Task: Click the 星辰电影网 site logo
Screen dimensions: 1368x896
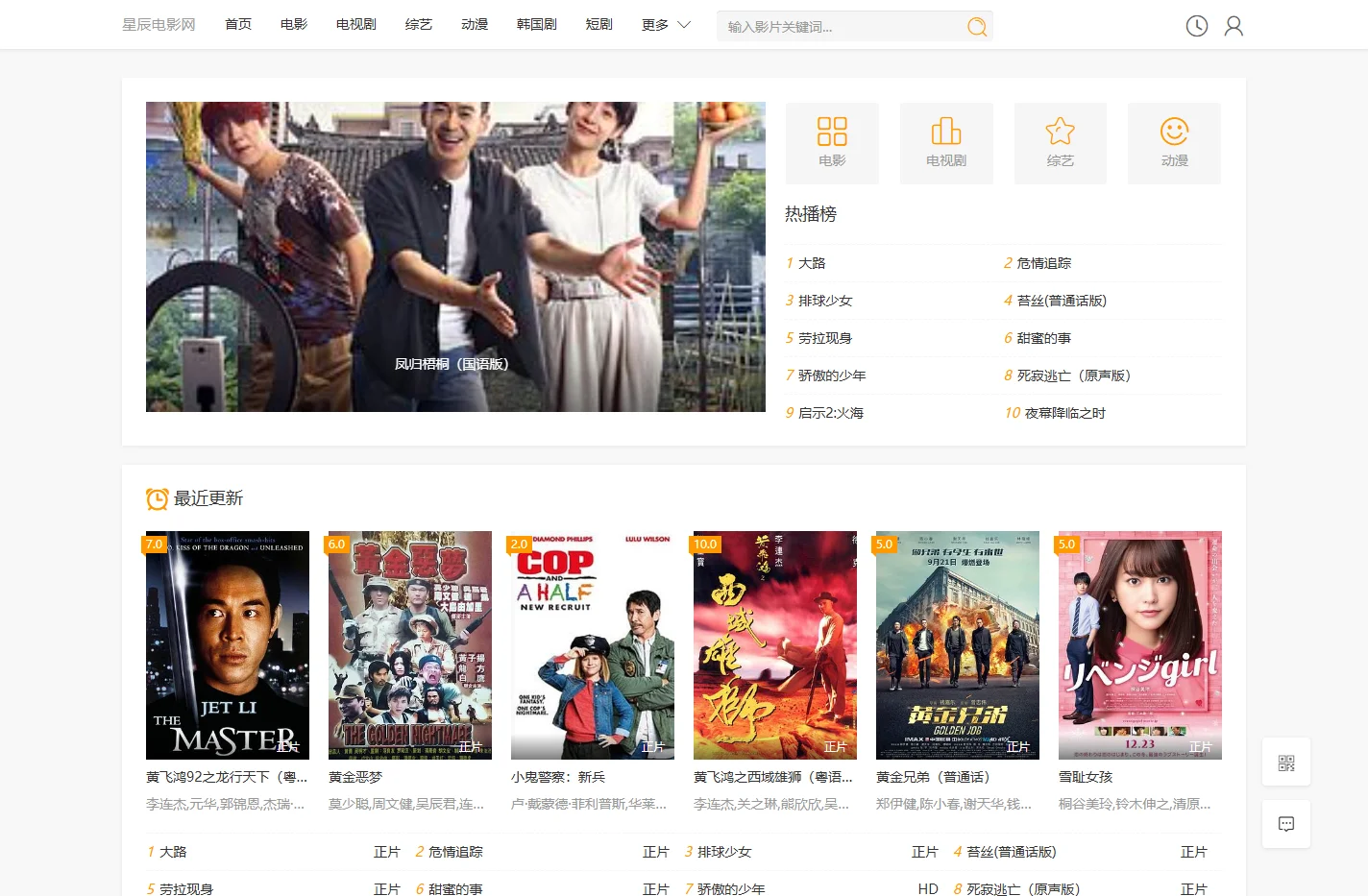Action: coord(159,25)
